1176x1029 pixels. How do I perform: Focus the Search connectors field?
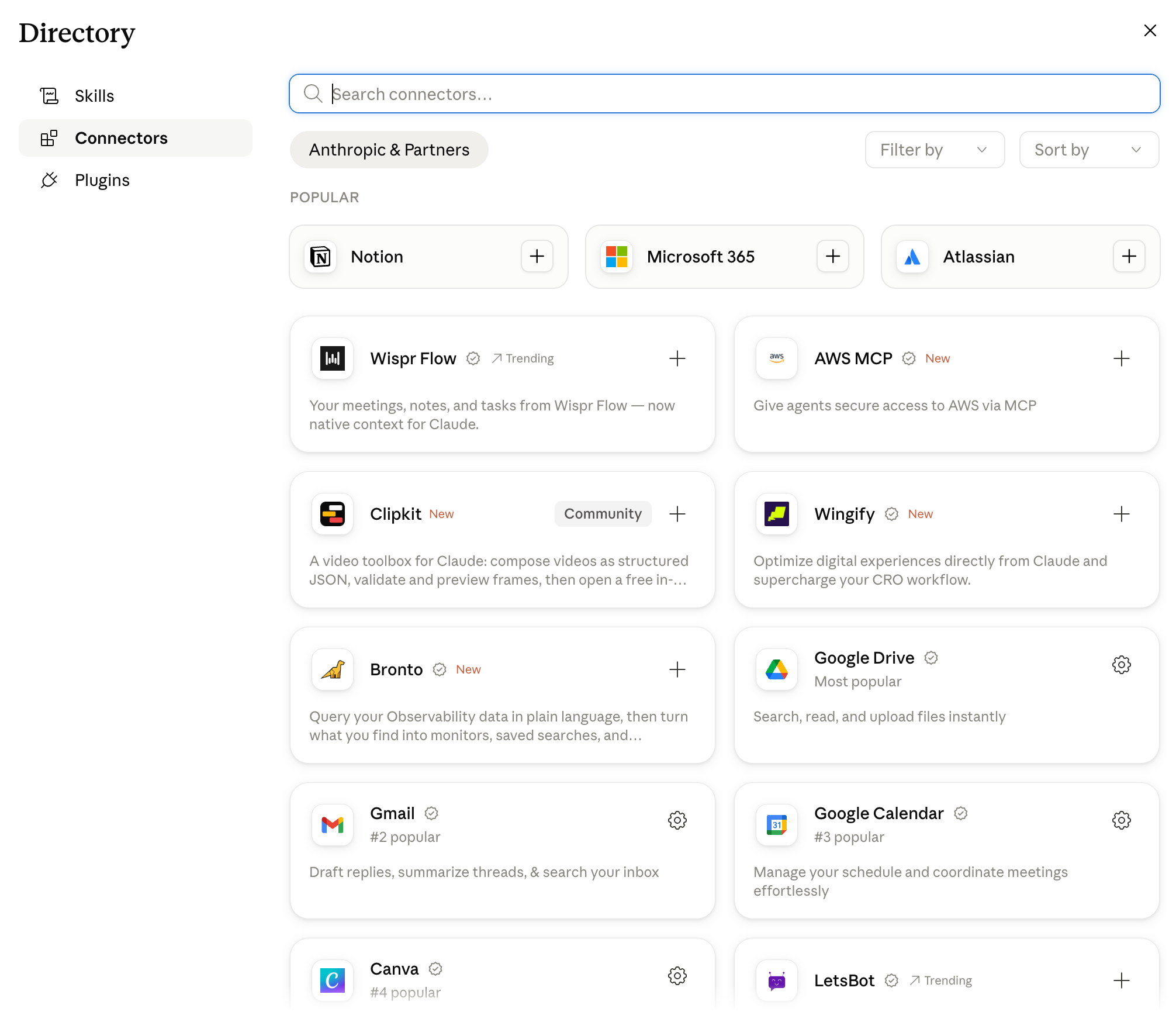(724, 94)
